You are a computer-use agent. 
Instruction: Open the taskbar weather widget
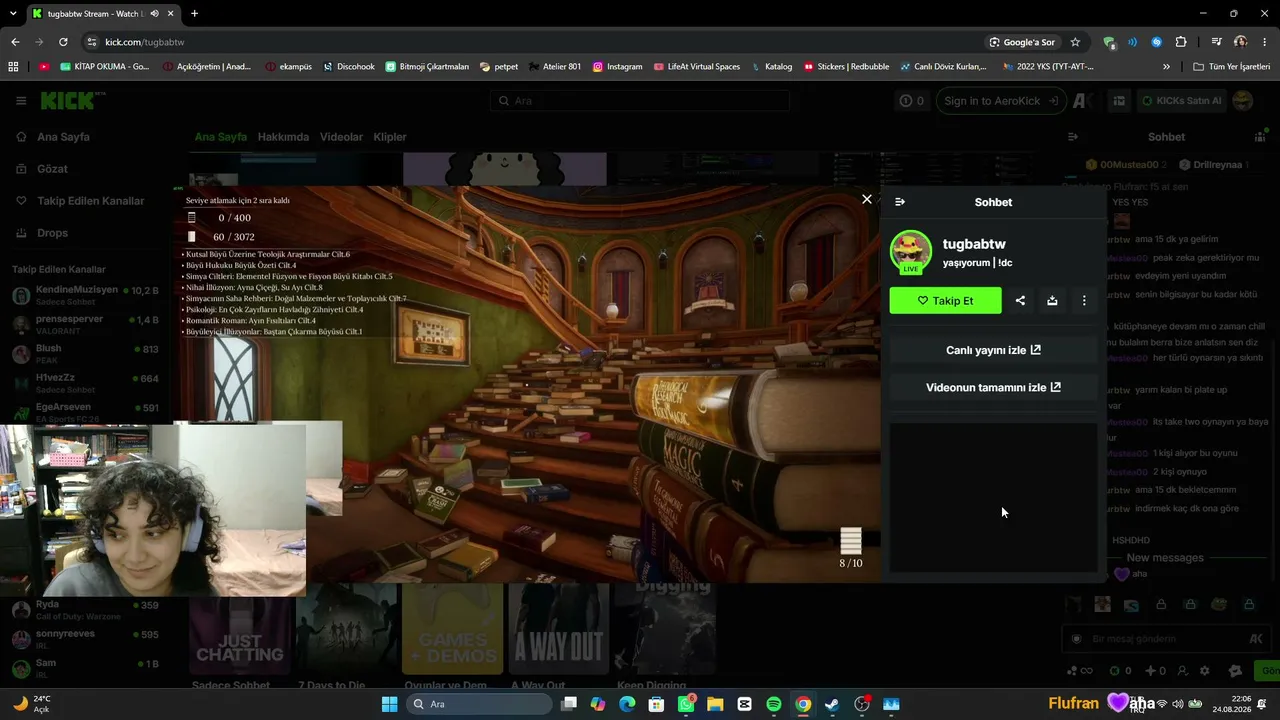click(x=32, y=704)
